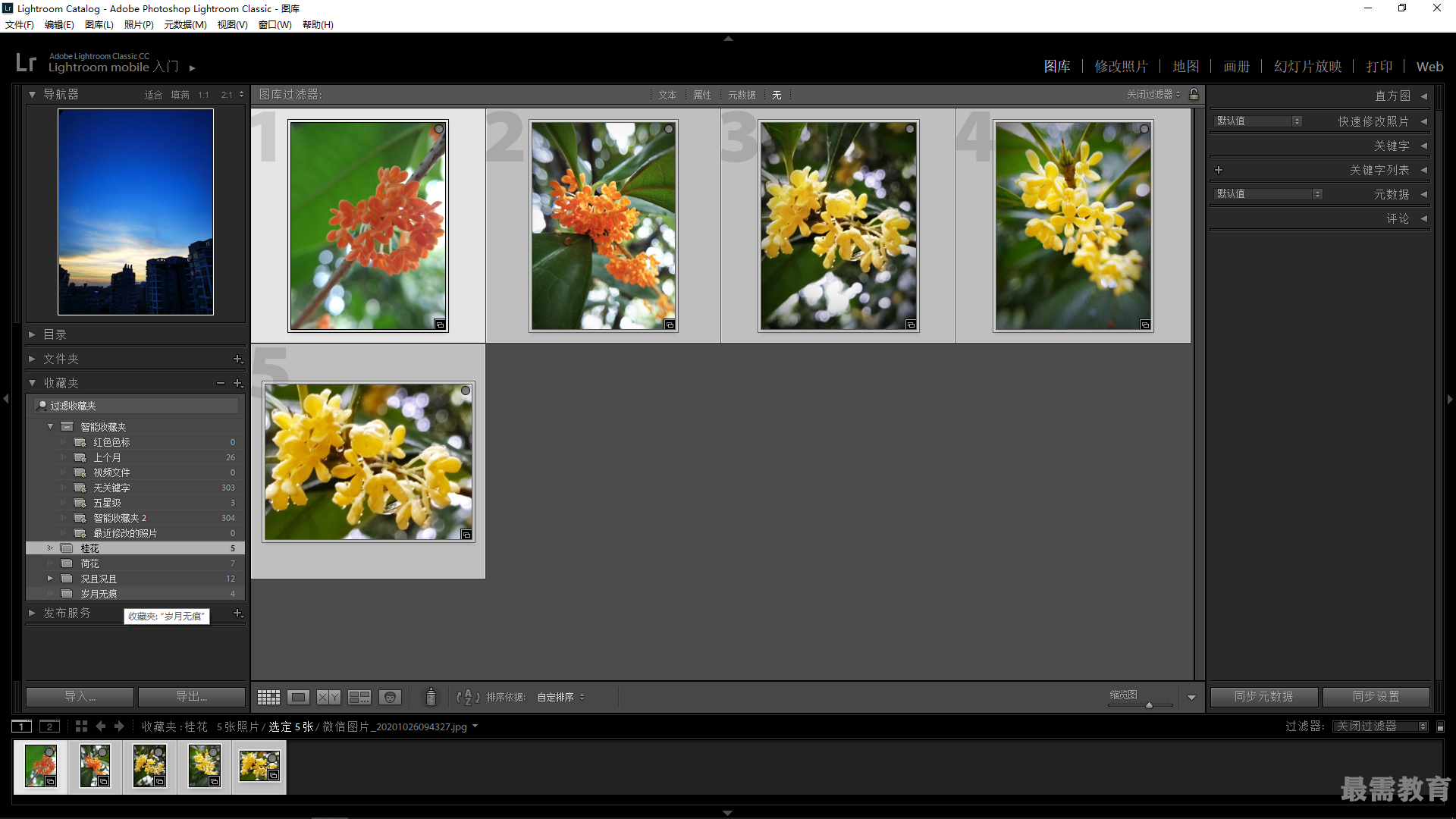This screenshot has width=1456, height=819.
Task: Switch to Compare (XY) view
Action: click(328, 697)
